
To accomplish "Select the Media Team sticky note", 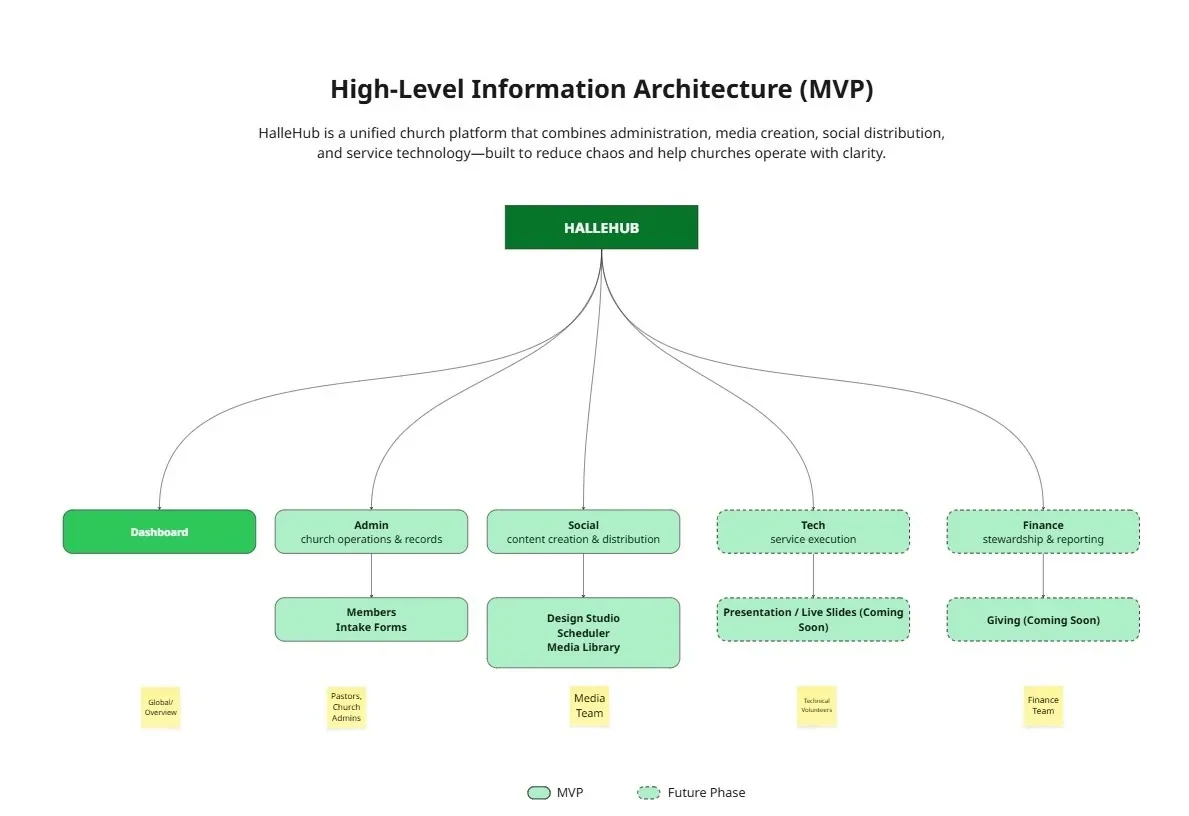I will 589,706.
